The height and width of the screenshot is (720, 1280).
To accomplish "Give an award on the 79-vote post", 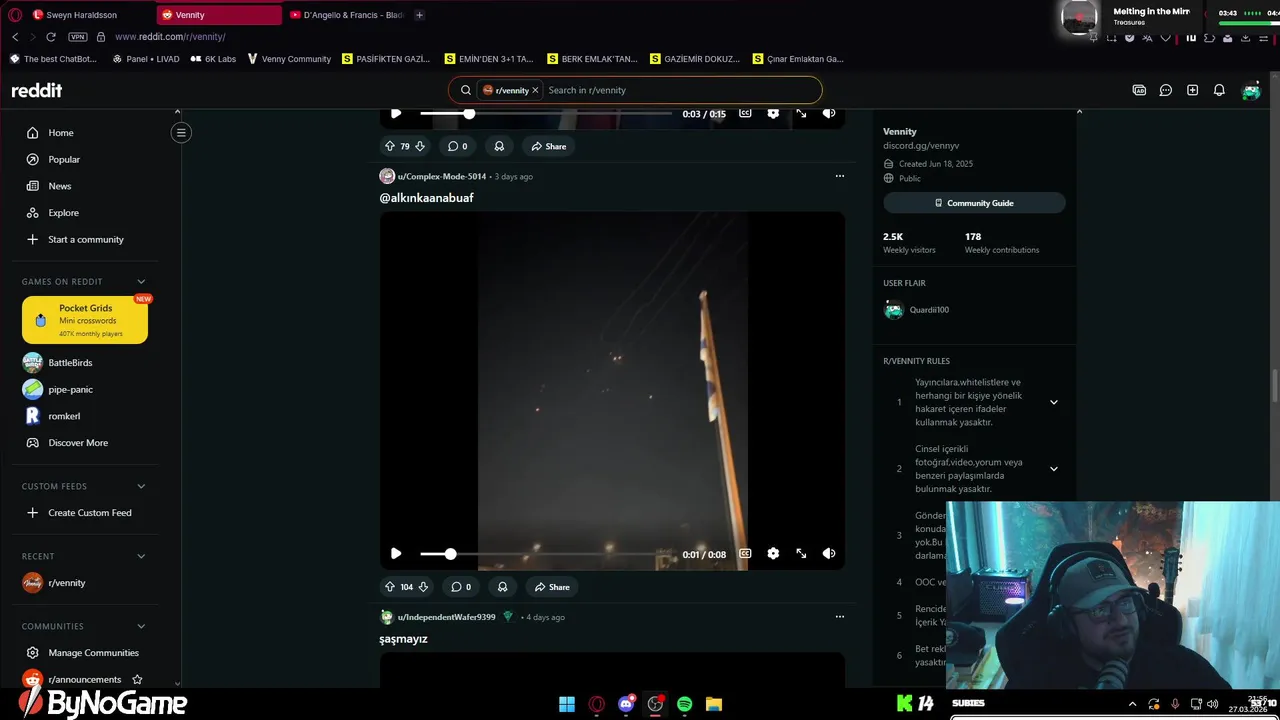I will click(x=499, y=146).
